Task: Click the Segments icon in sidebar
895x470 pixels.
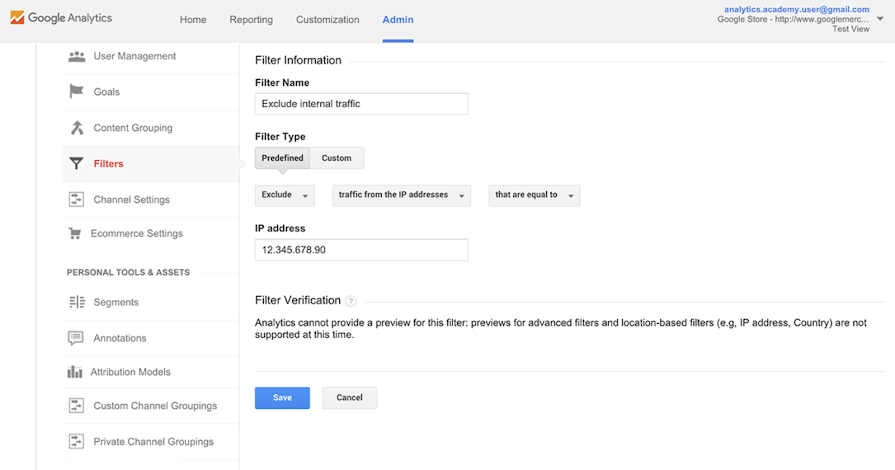Action: (76, 302)
